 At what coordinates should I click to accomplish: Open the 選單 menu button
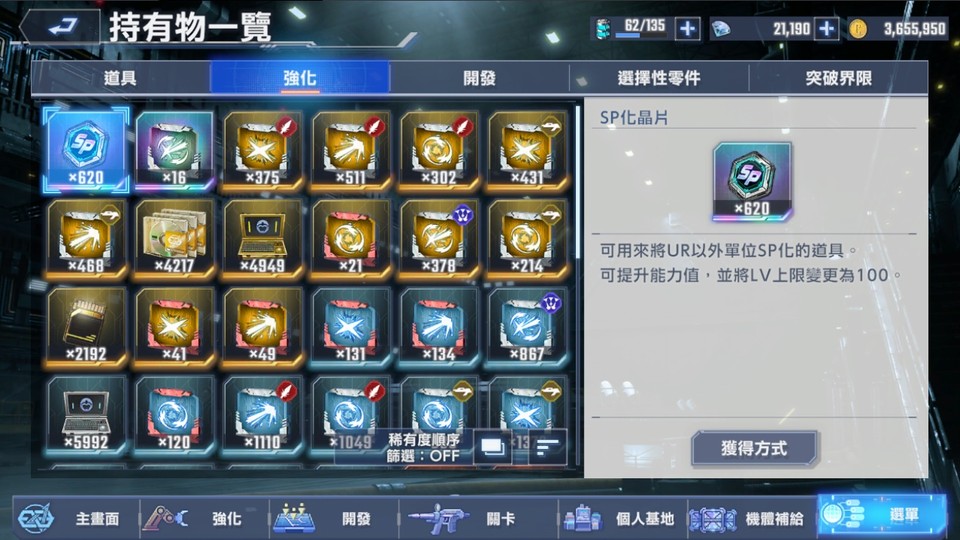point(882,514)
